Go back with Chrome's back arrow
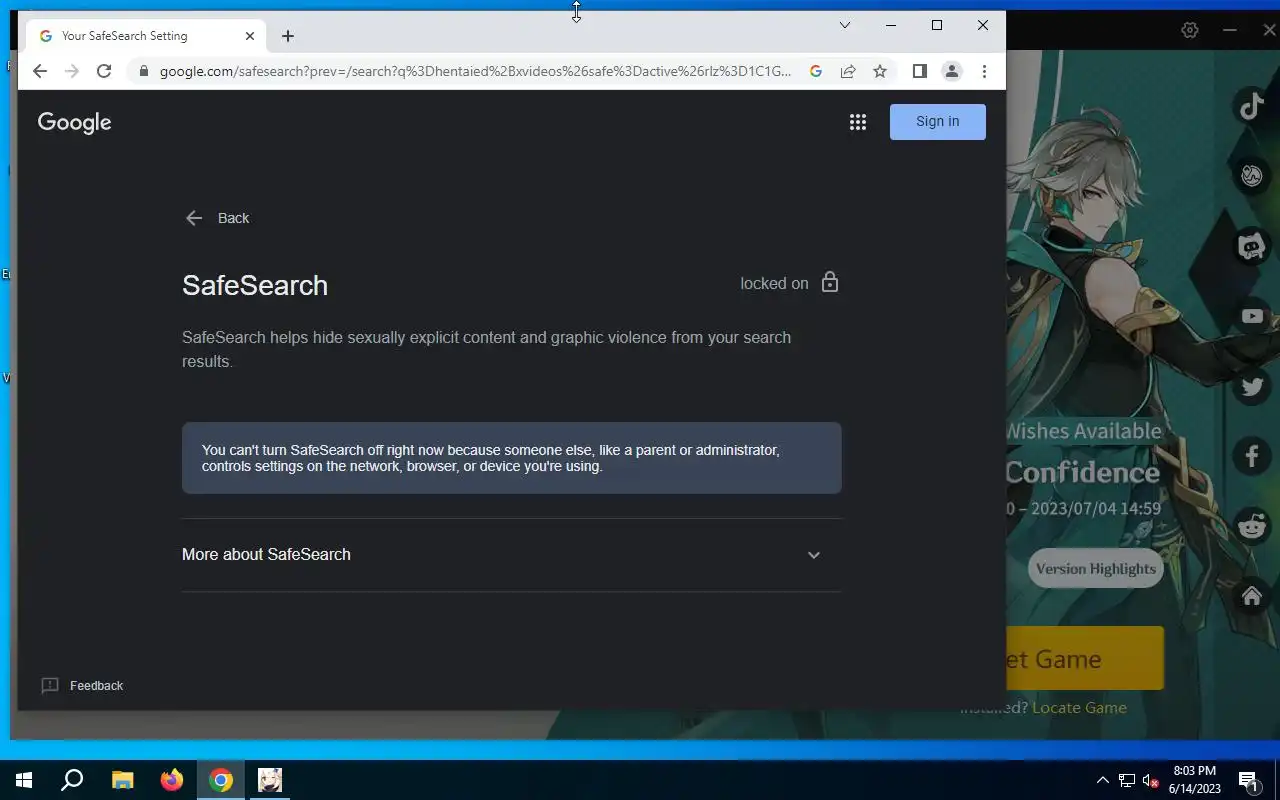 click(40, 71)
